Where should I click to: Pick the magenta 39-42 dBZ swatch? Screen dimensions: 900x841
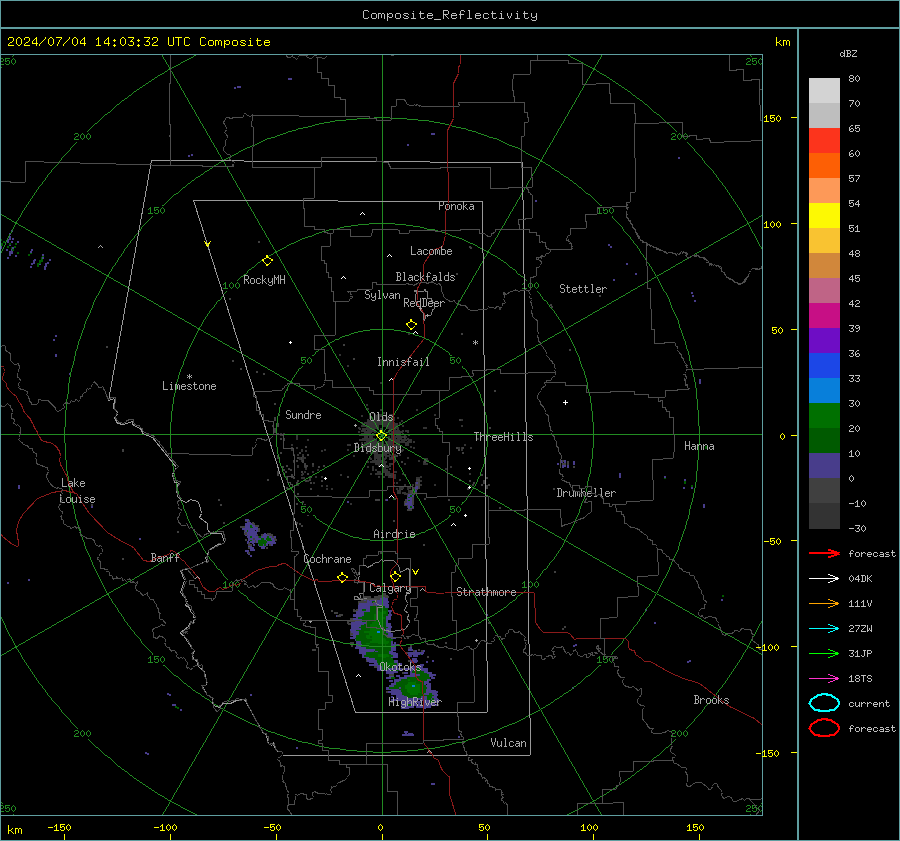pos(824,316)
